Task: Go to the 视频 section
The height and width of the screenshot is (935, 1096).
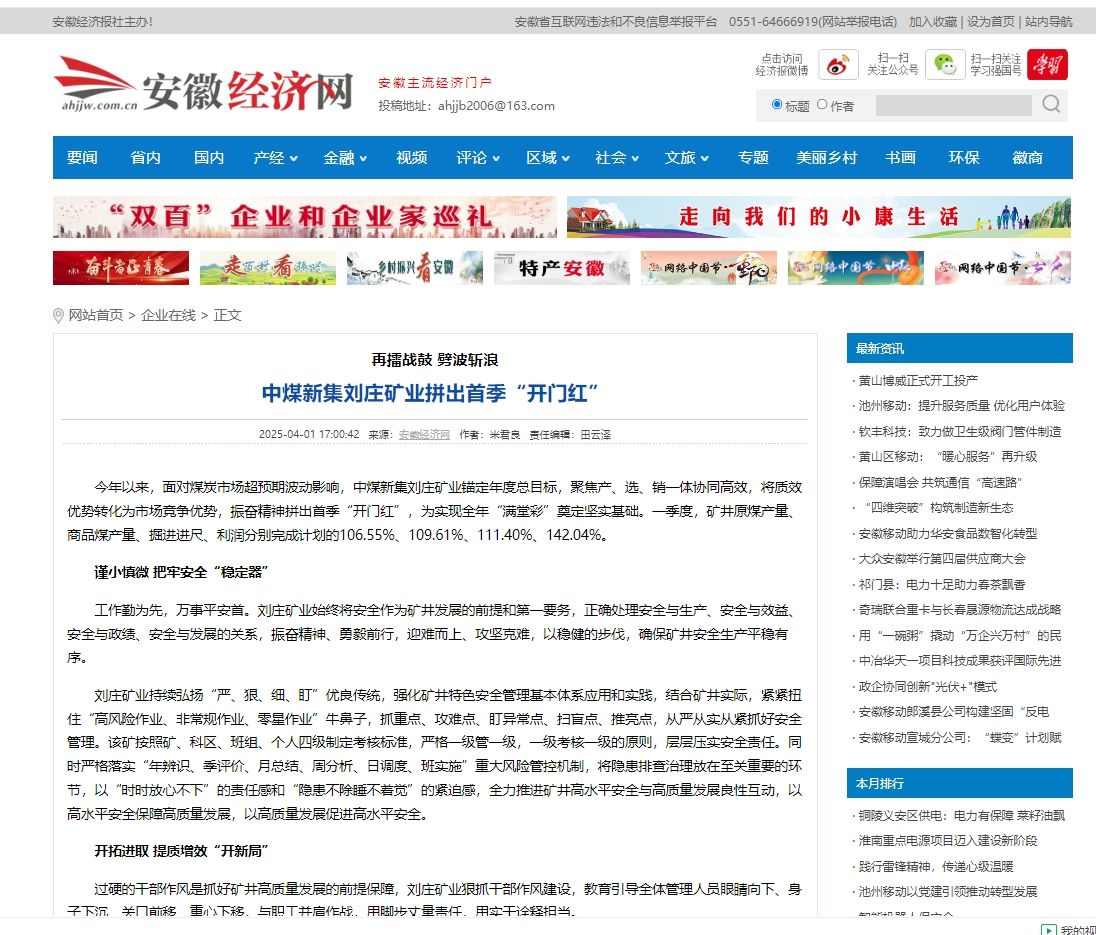Action: click(x=412, y=158)
